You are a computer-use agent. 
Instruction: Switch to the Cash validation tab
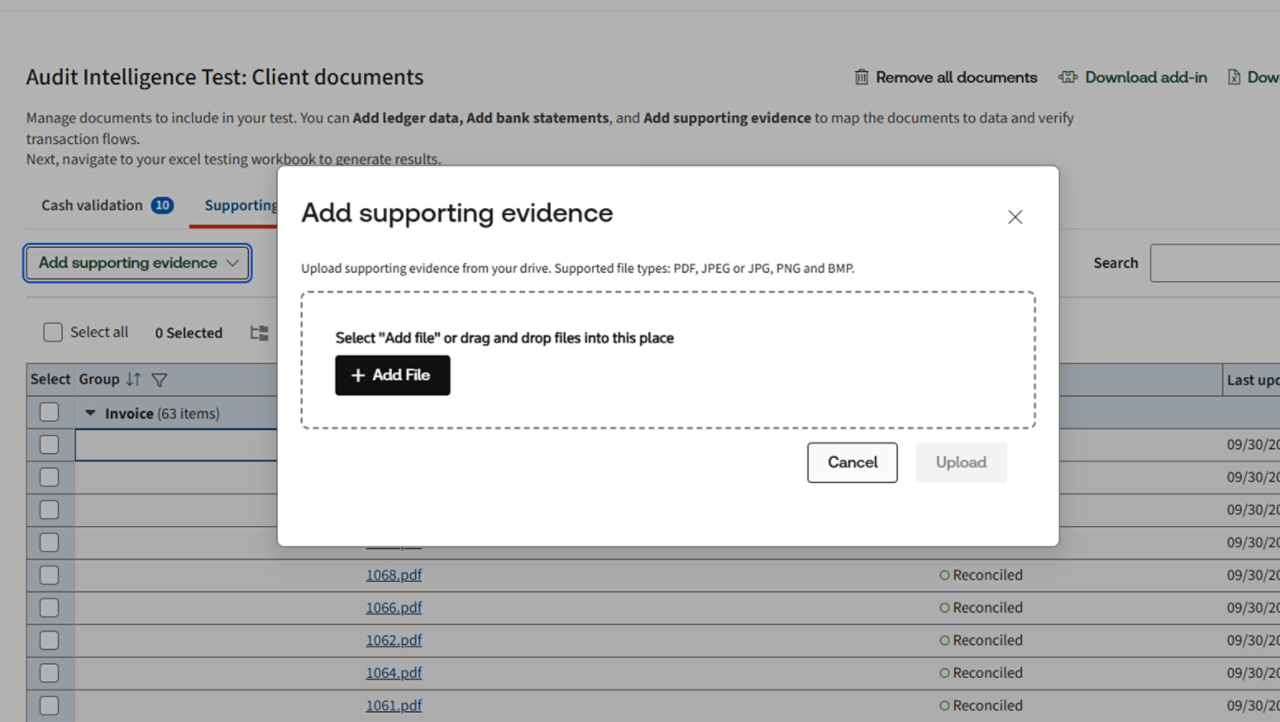92,206
